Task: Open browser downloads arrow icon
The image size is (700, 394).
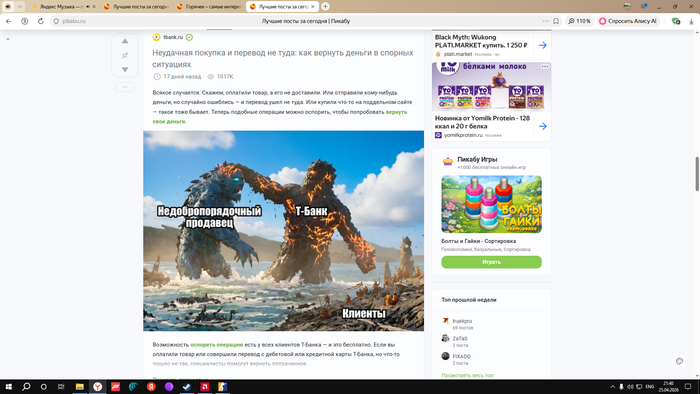Action: (x=691, y=21)
